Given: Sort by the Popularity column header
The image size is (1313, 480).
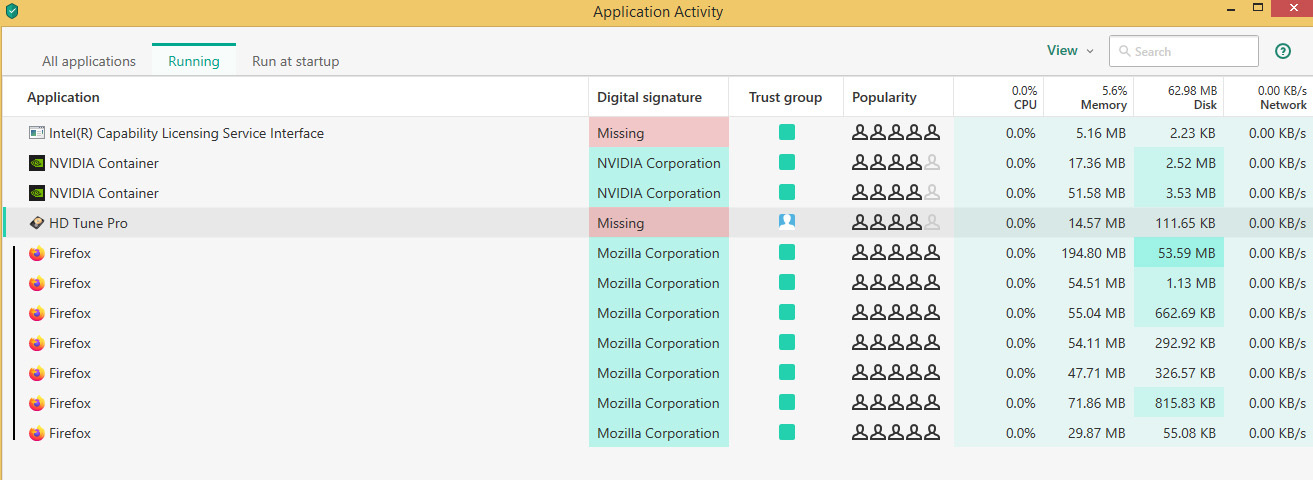Looking at the screenshot, I should (884, 97).
